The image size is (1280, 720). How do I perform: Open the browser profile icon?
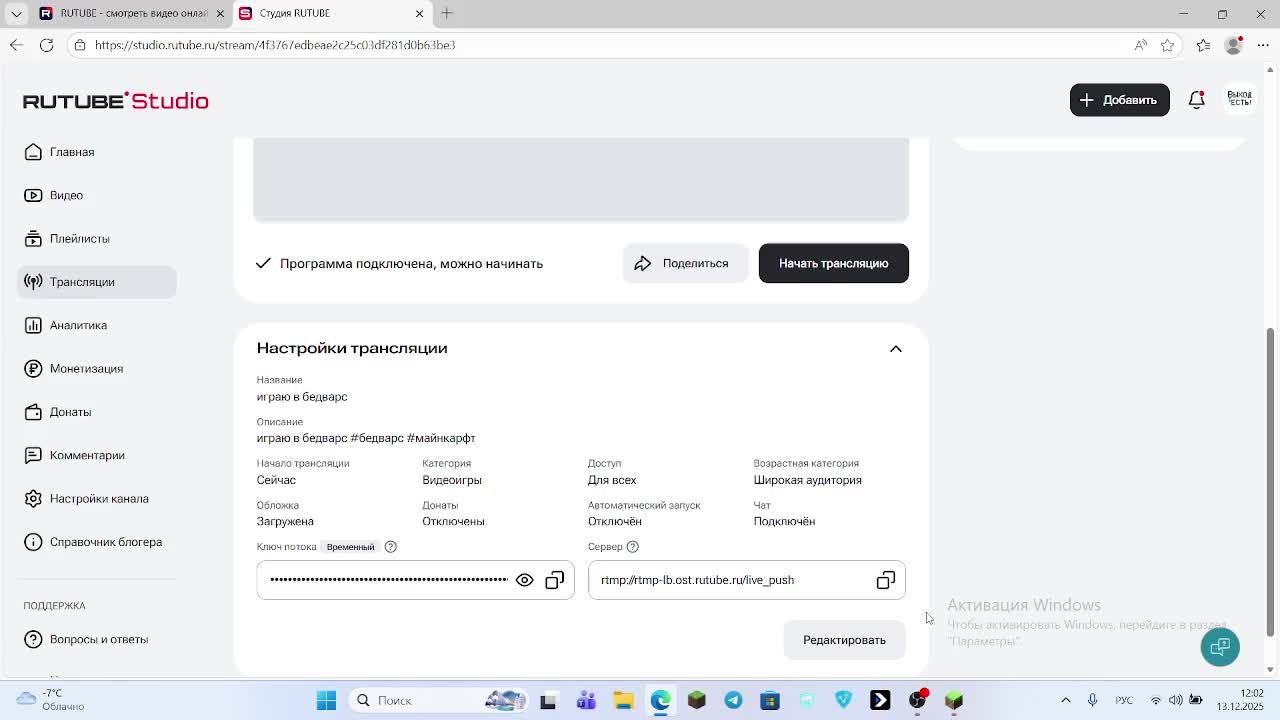(1234, 45)
